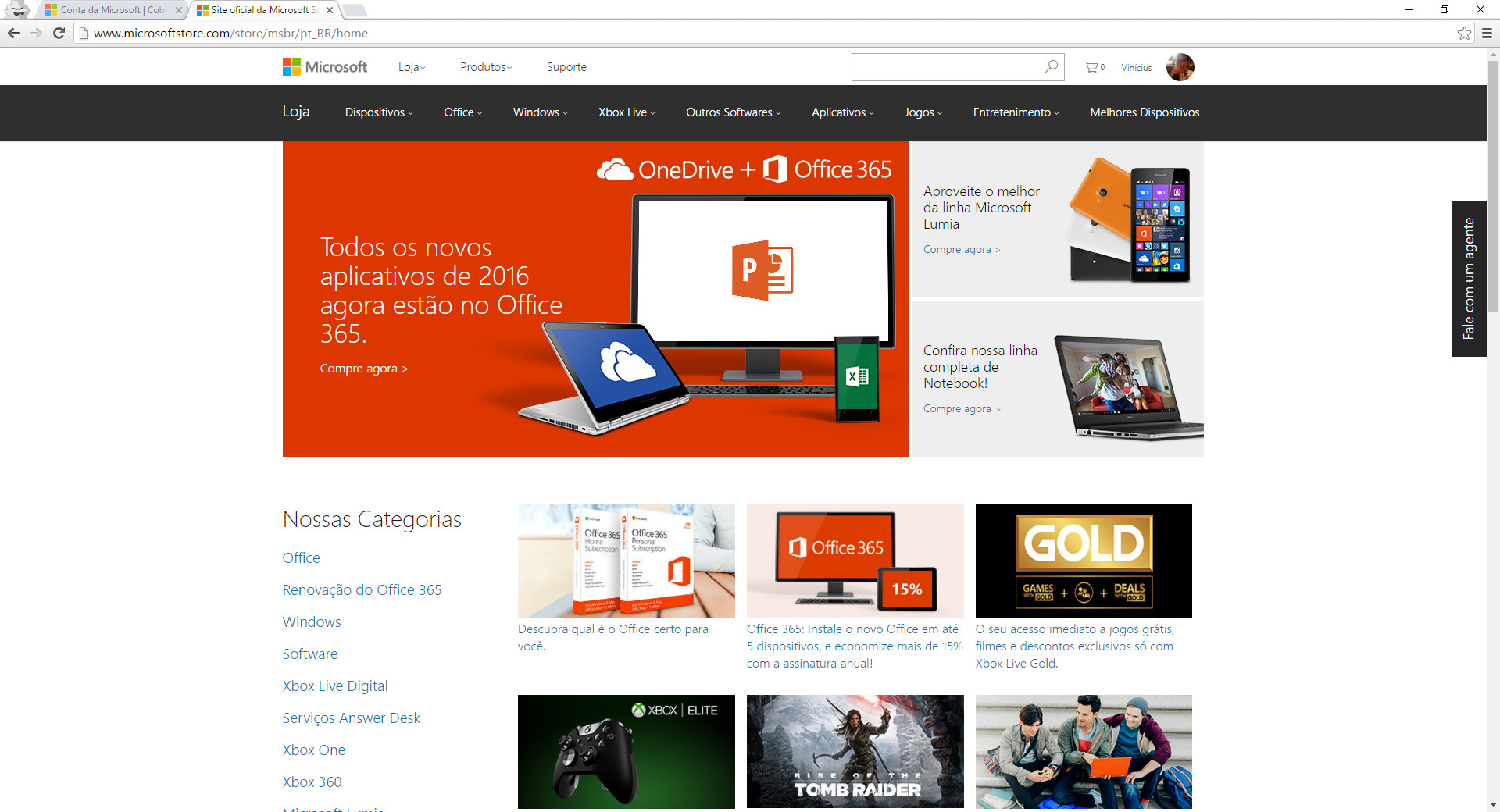Screen dimensions: 1500x812
Task: Click 'O seu acesso imediato a jogos' link
Action: pyautogui.click(x=1075, y=646)
